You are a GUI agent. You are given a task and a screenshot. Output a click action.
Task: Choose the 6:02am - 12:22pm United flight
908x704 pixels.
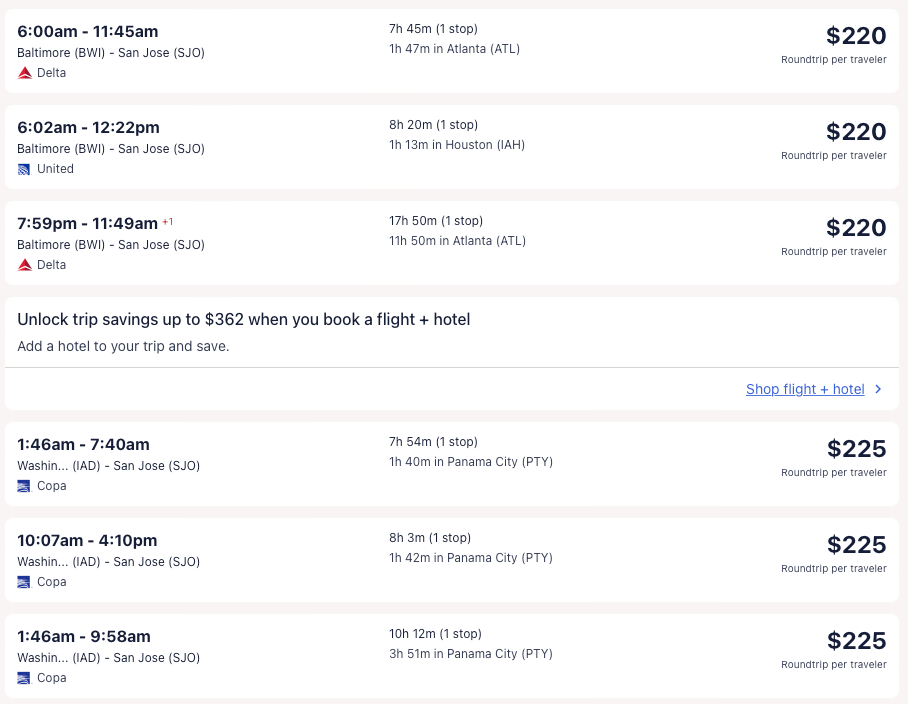coord(89,128)
